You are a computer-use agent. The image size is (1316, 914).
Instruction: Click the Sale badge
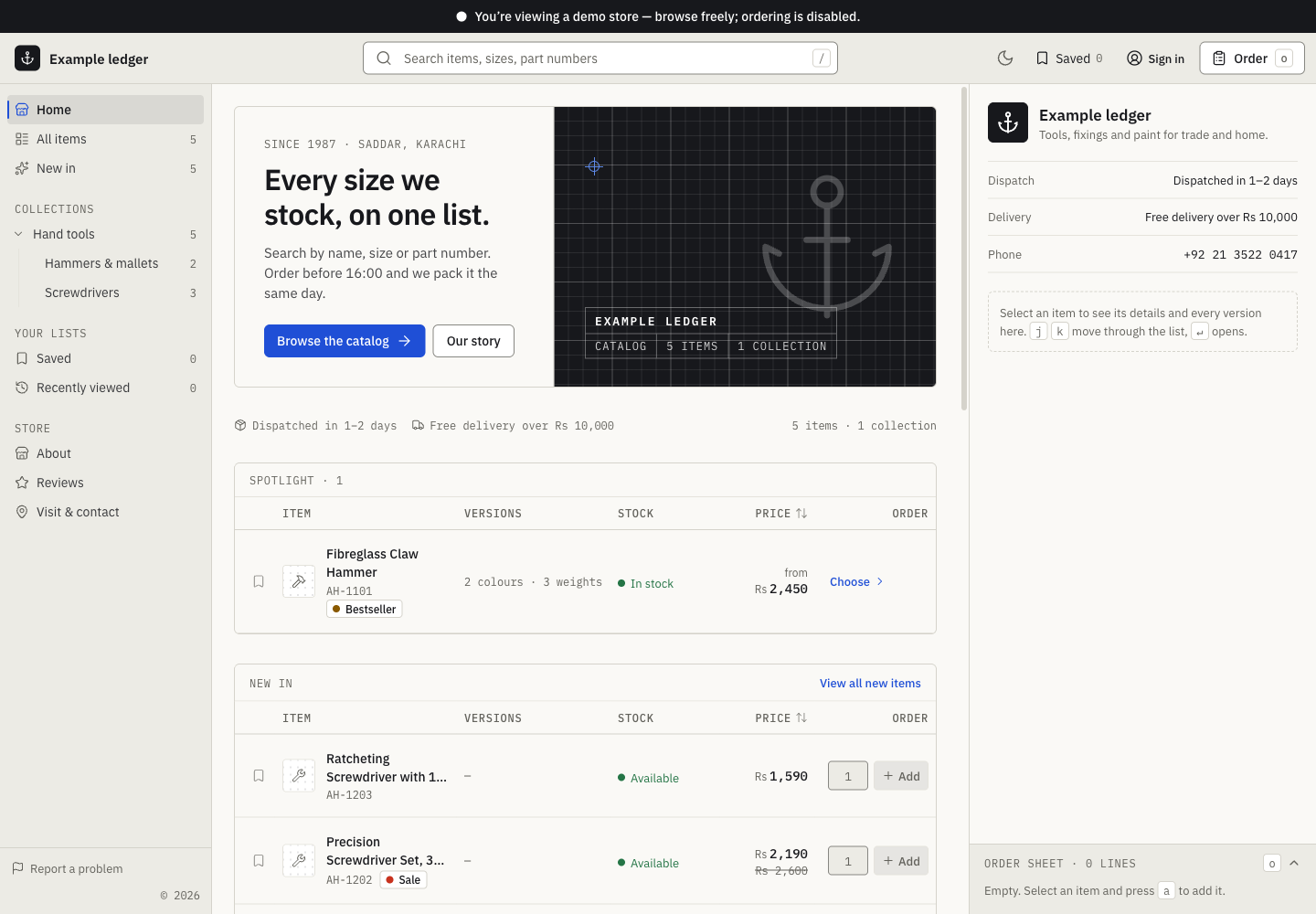pyautogui.click(x=403, y=880)
